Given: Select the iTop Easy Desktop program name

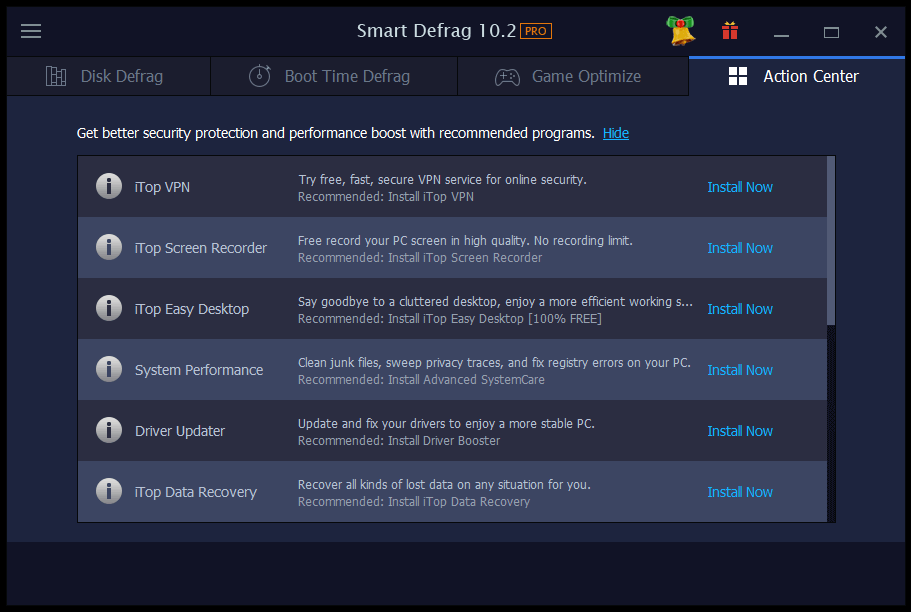Looking at the screenshot, I should 192,309.
